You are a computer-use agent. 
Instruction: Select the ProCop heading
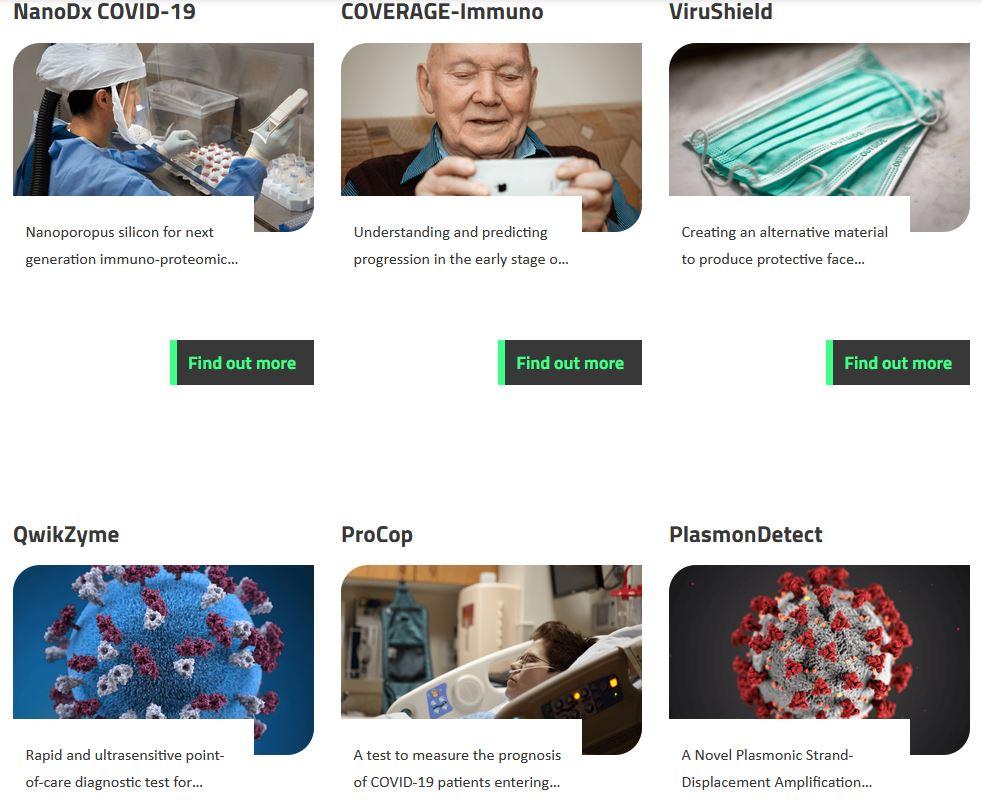[377, 535]
